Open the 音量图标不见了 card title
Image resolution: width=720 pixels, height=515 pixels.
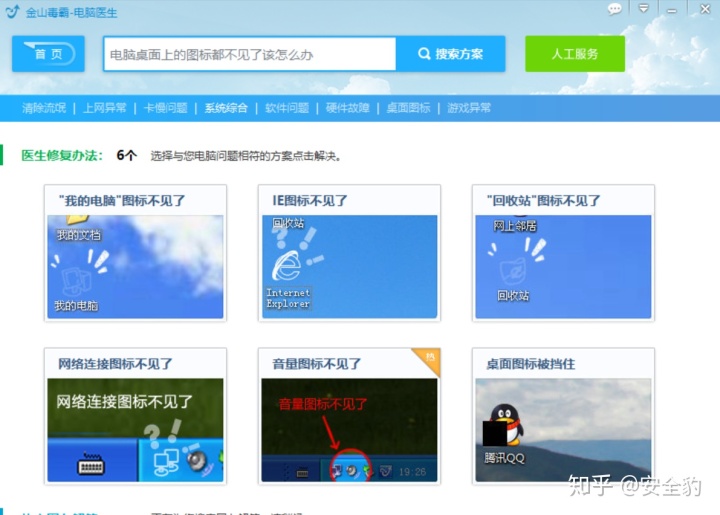317,364
